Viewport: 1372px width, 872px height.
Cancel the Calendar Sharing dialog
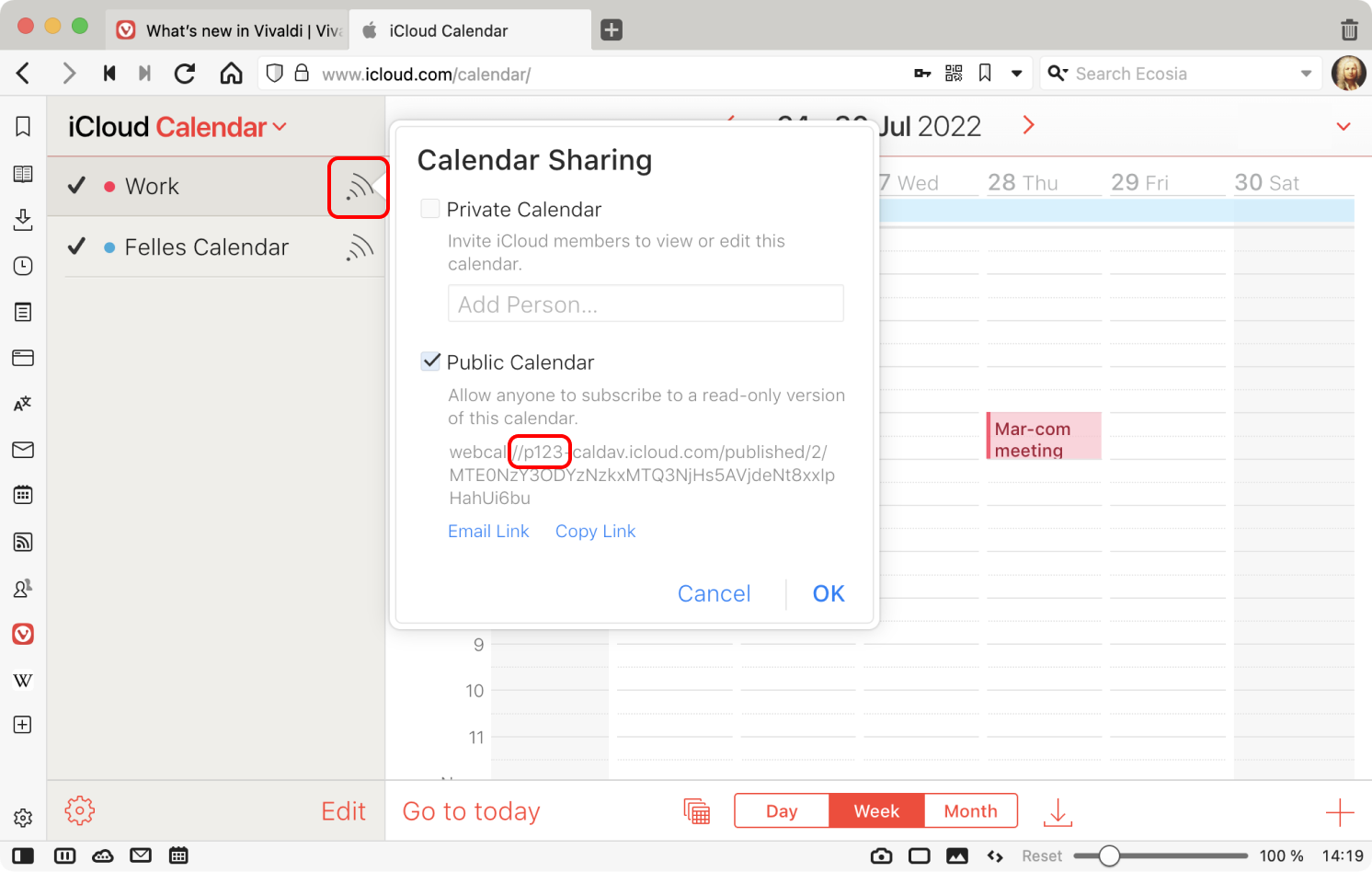(715, 594)
